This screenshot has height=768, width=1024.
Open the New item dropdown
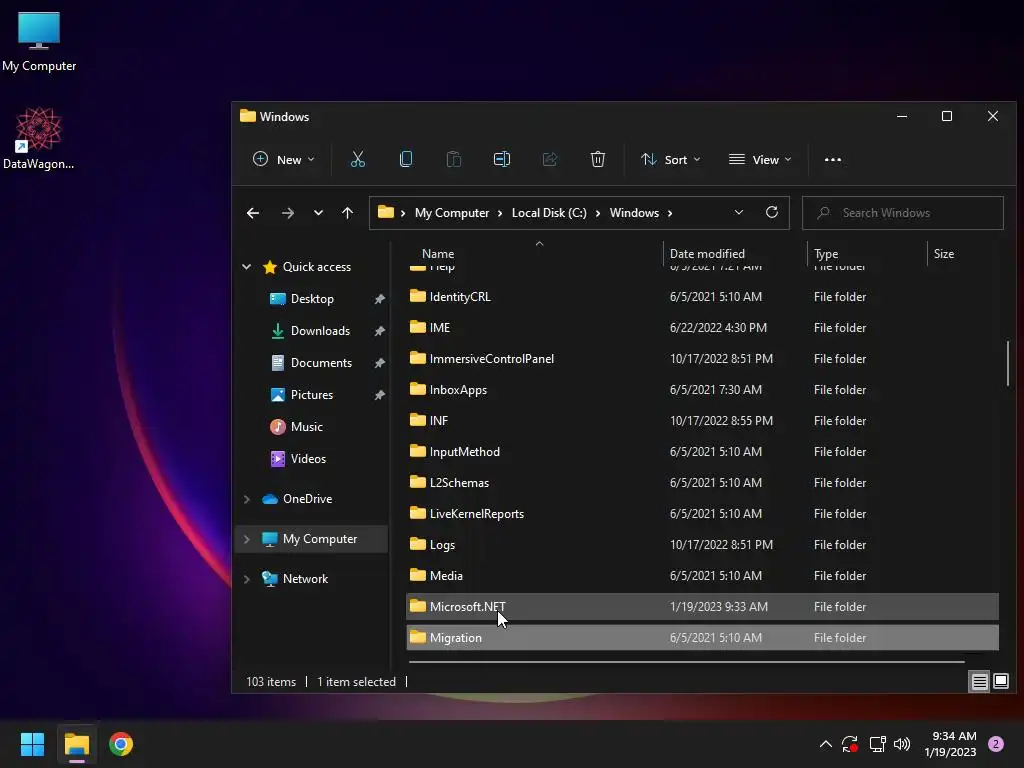click(283, 159)
